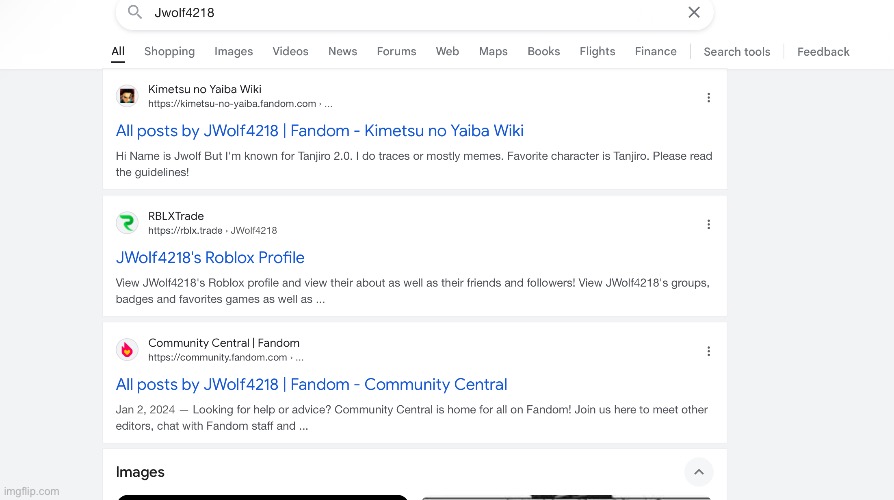Click the RBLXTrade site name

click(176, 216)
